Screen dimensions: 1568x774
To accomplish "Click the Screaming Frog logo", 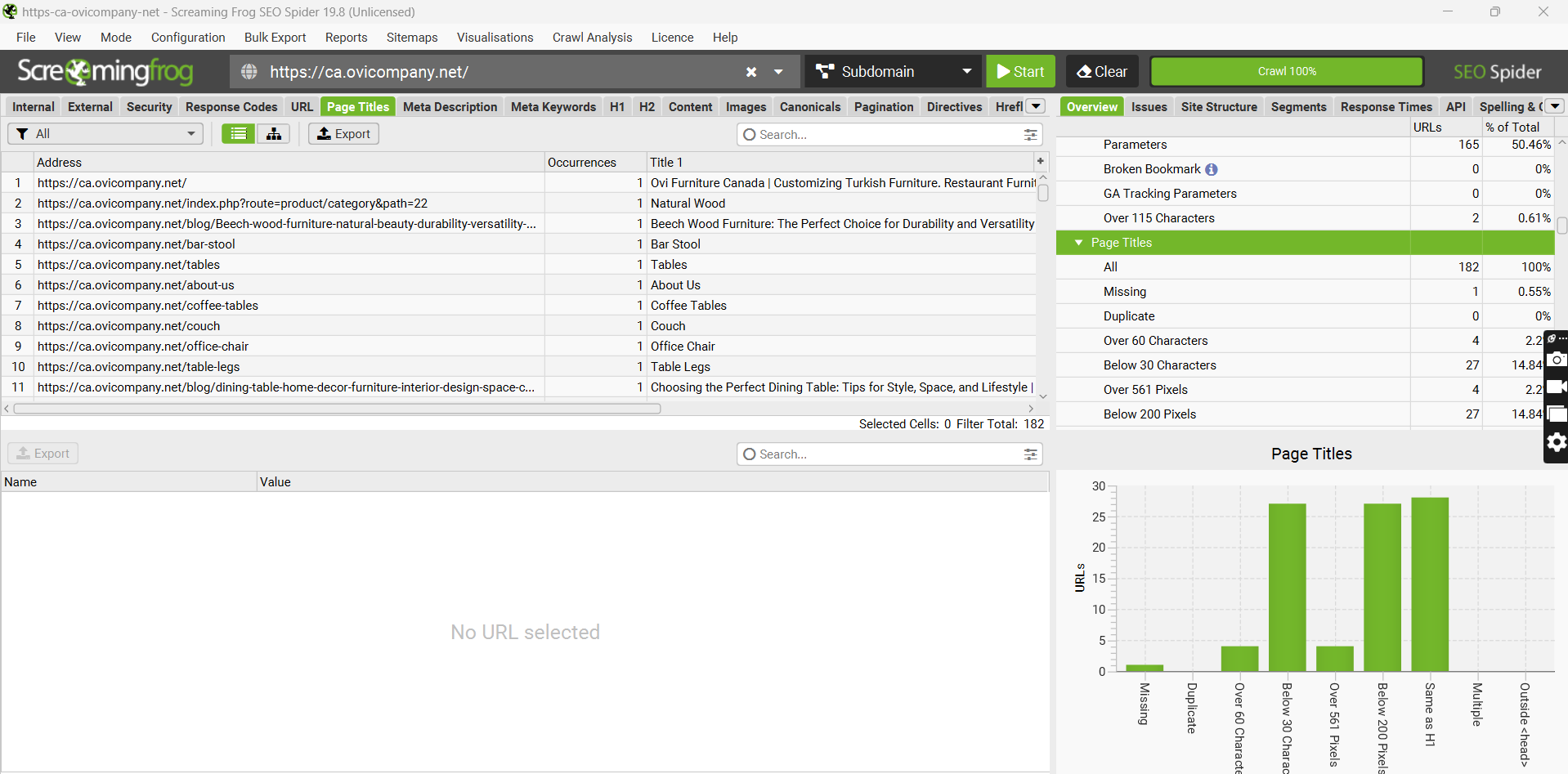I will tap(105, 72).
